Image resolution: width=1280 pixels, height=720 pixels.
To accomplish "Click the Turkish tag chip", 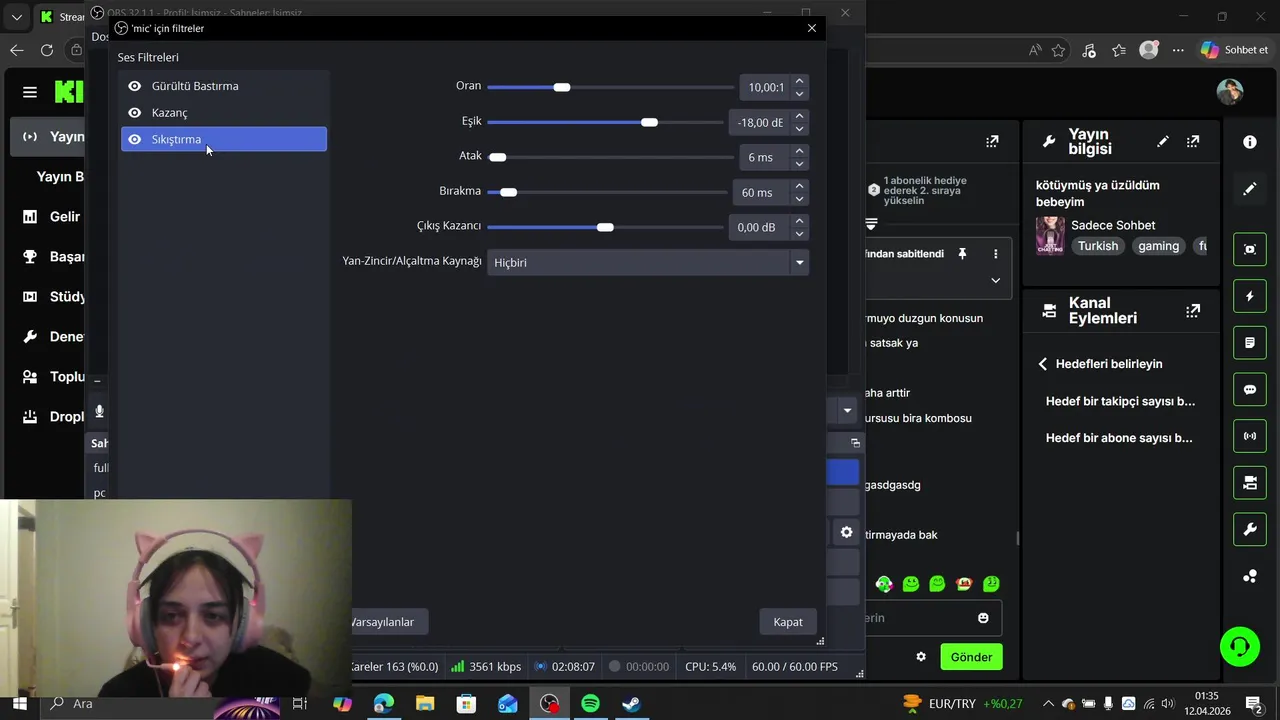I will tap(1098, 246).
